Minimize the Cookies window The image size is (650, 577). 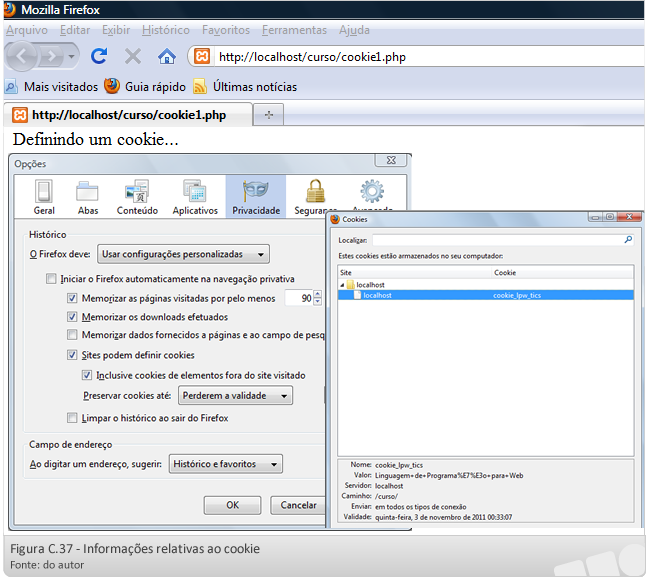(x=595, y=217)
